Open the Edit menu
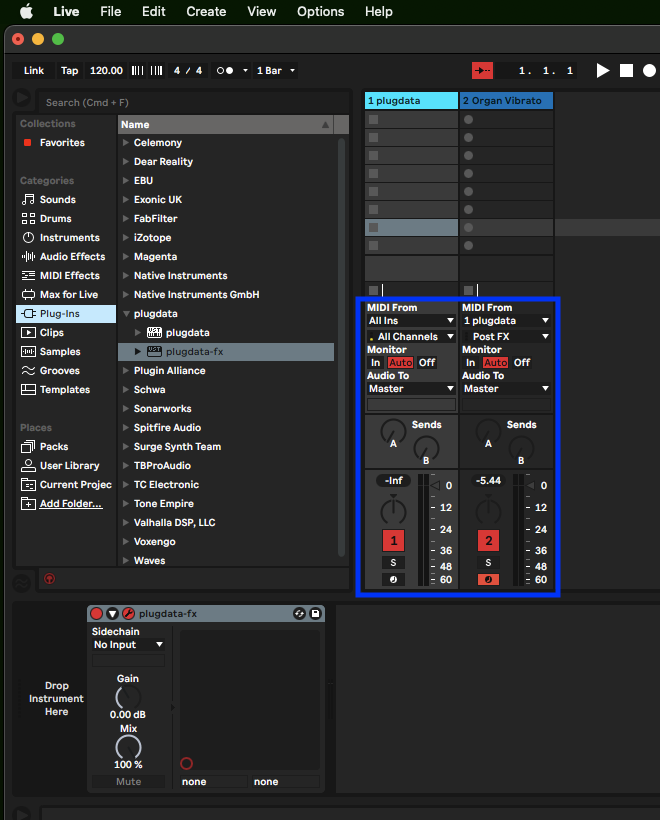 (x=153, y=12)
